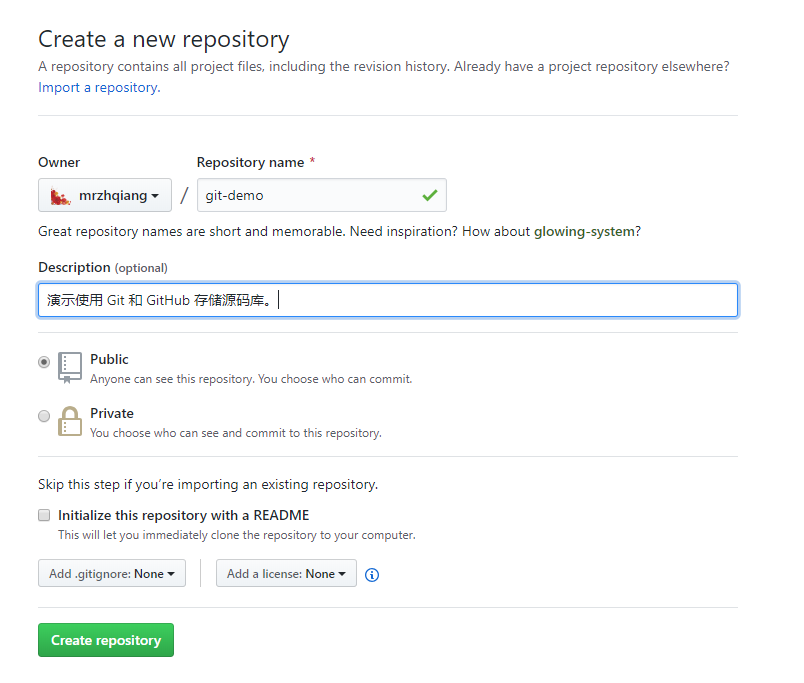804x683 pixels.
Task: Click inside the Description text field
Action: [x=388, y=300]
